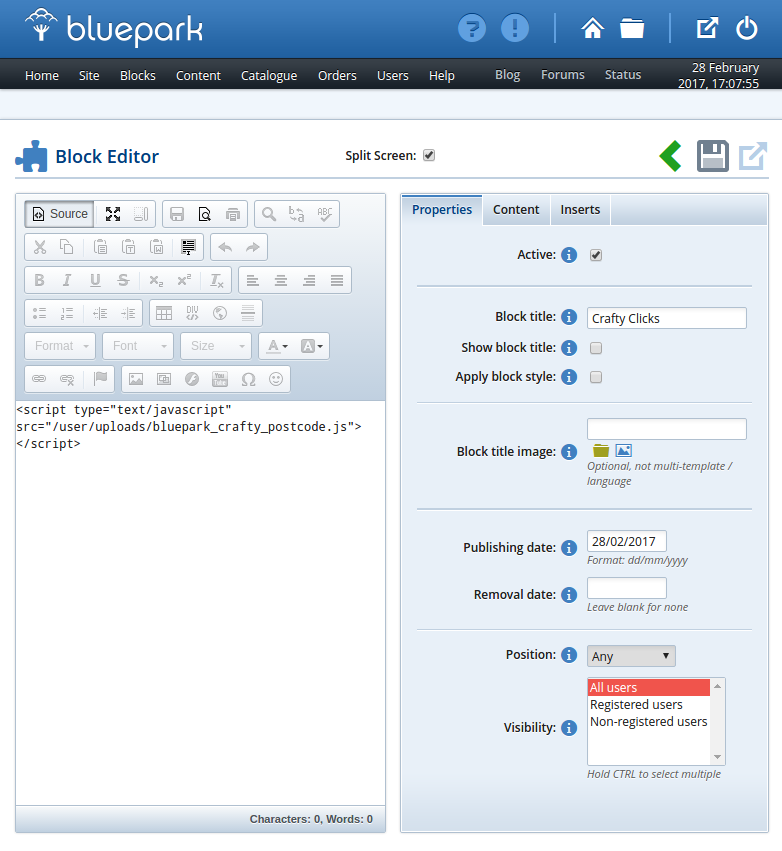Select Registered users in Visibility list
This screenshot has height=851, width=782.
649,704
